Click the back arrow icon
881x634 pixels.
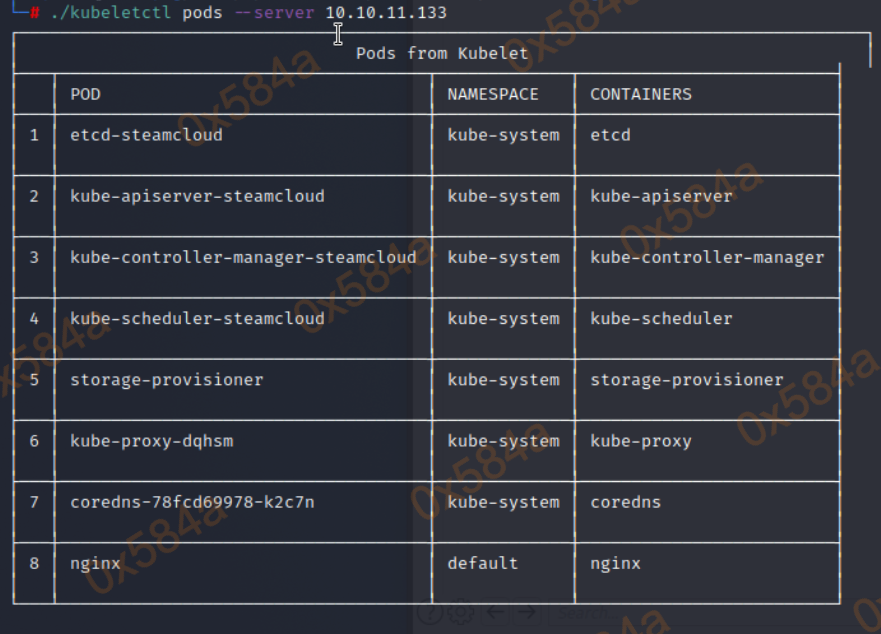(497, 612)
